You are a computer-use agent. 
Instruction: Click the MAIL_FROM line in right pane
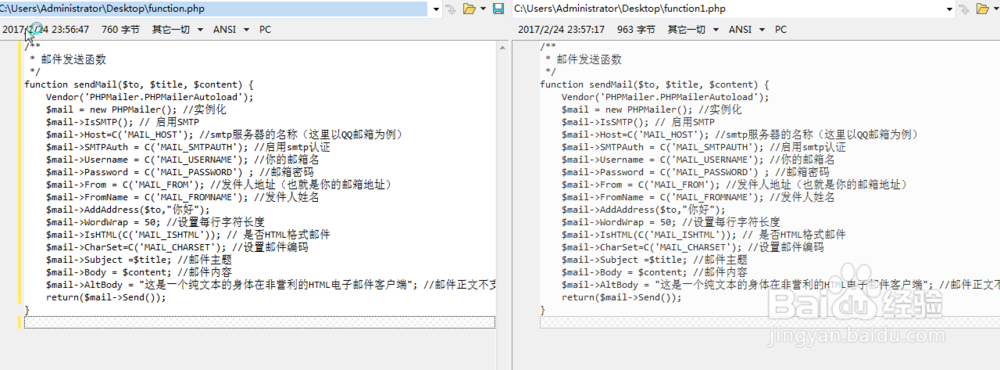[x=734, y=184]
